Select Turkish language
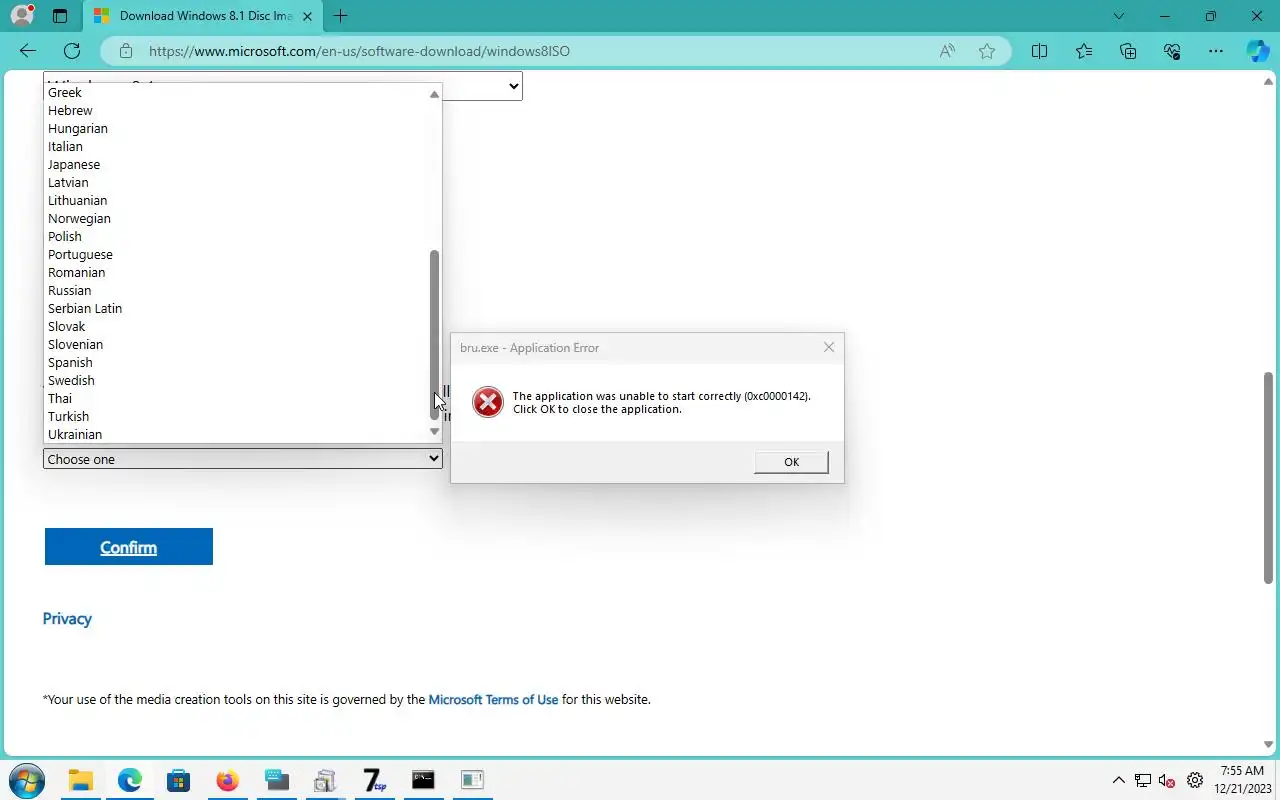This screenshot has width=1280, height=800. (x=237, y=416)
